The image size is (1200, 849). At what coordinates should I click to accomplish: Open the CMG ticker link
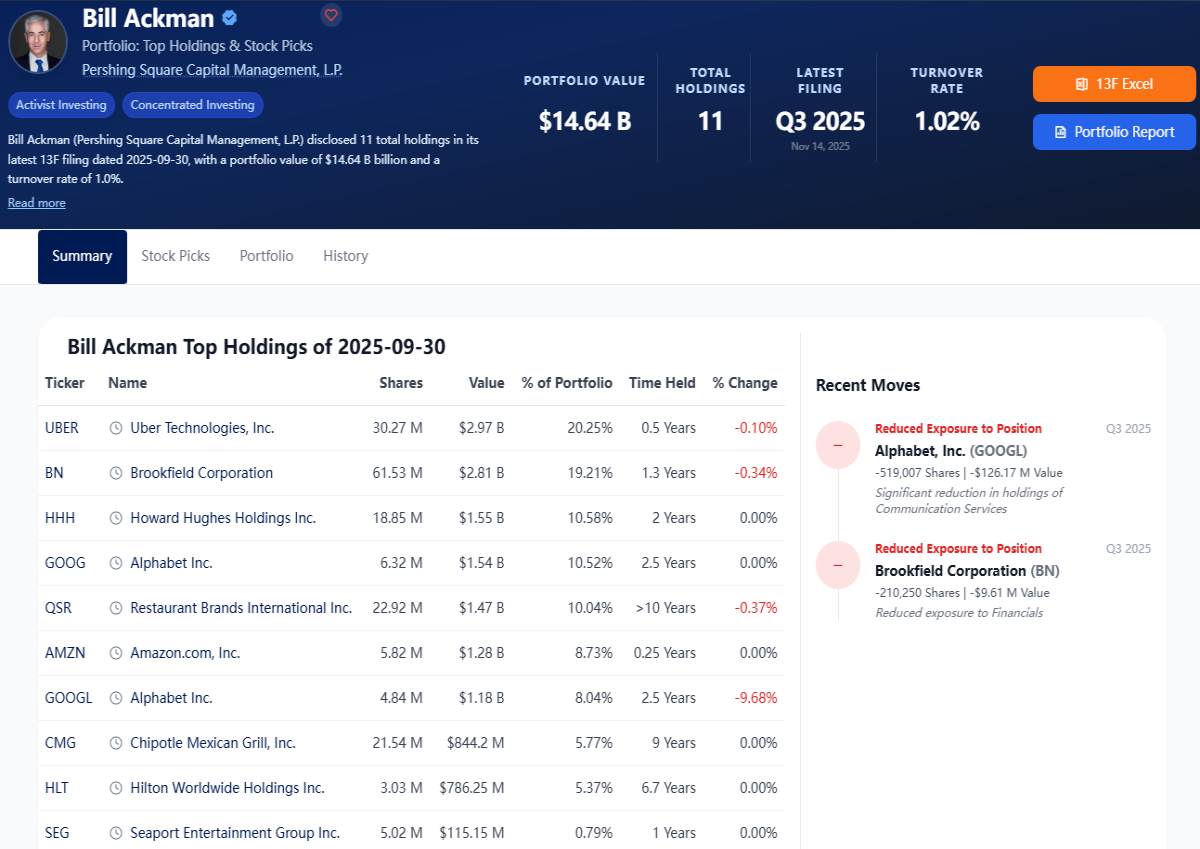tap(60, 743)
